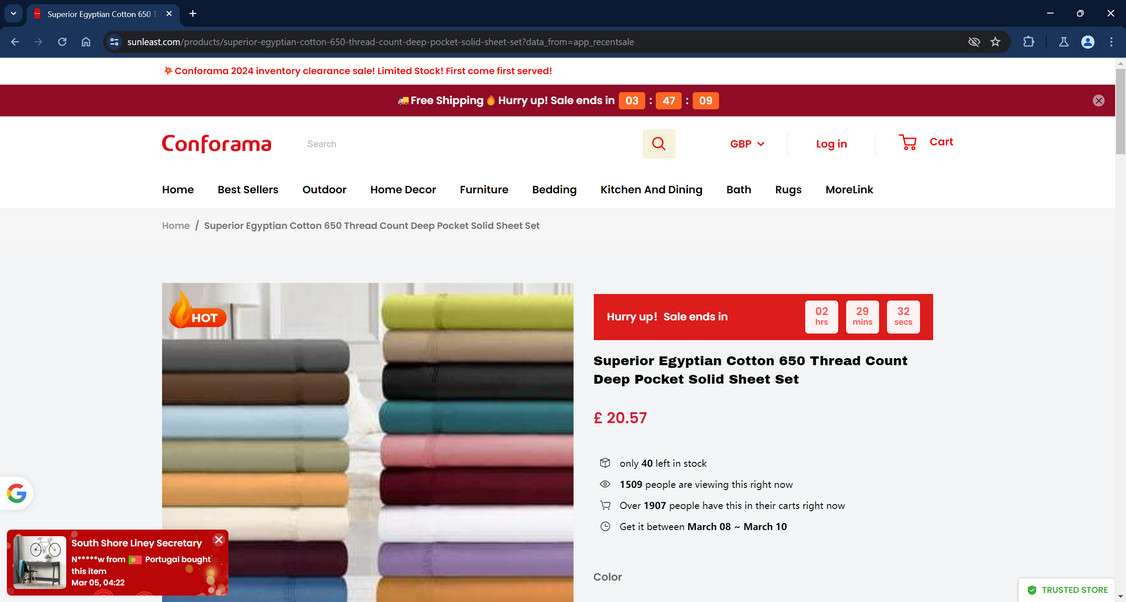Open a new browser tab
The image size is (1126, 602).
coord(192,14)
